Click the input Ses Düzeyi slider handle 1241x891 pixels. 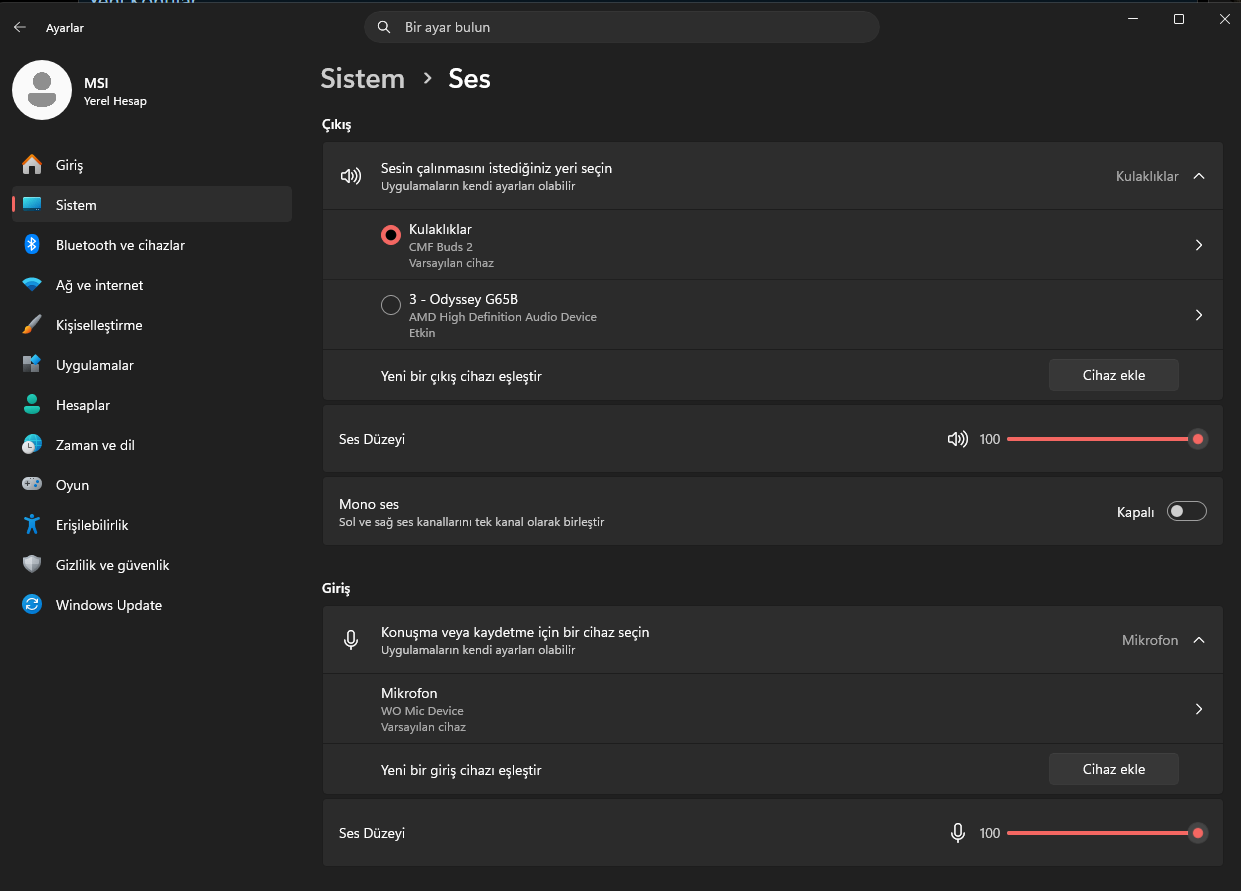click(1197, 833)
